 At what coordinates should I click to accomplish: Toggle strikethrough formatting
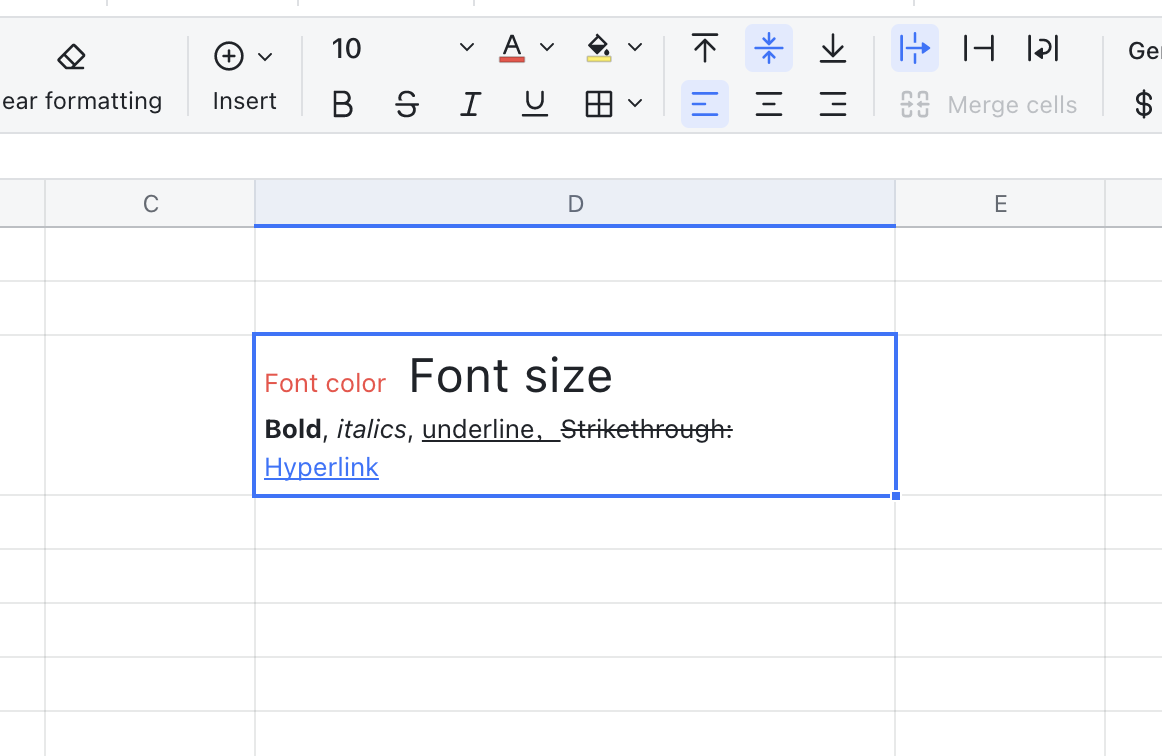click(406, 104)
